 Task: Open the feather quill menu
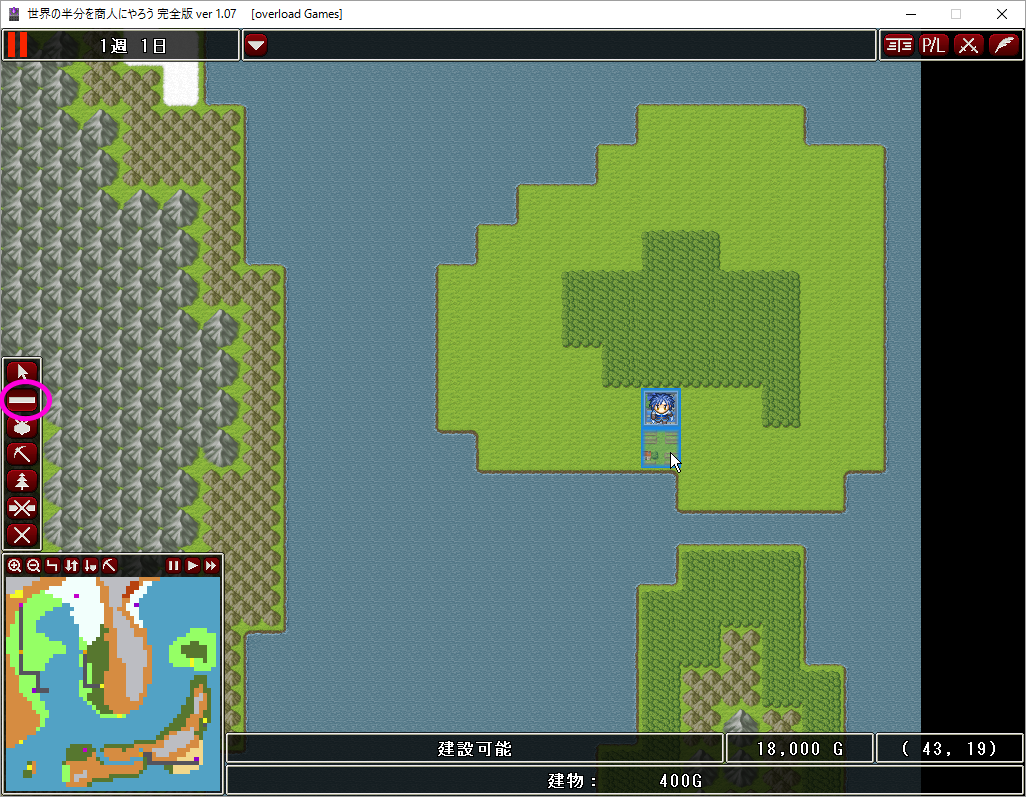click(1004, 45)
